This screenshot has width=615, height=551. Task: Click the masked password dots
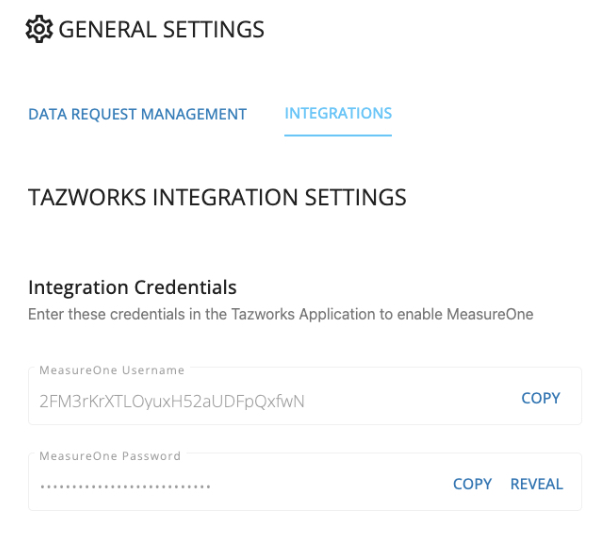pos(125,487)
